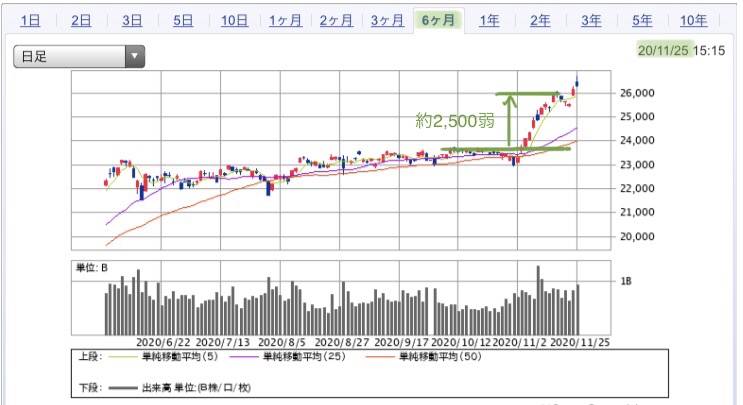
Task: Open the 3日 chart period
Action: [132, 20]
